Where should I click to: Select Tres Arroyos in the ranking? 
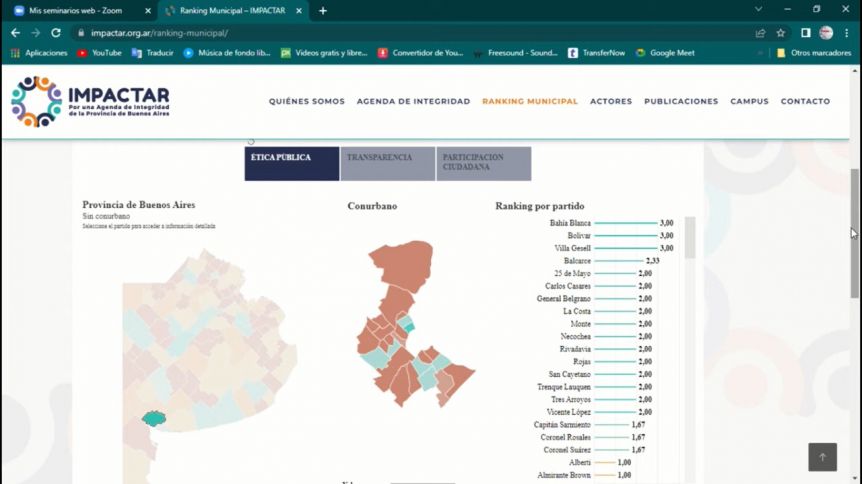[x=571, y=399]
